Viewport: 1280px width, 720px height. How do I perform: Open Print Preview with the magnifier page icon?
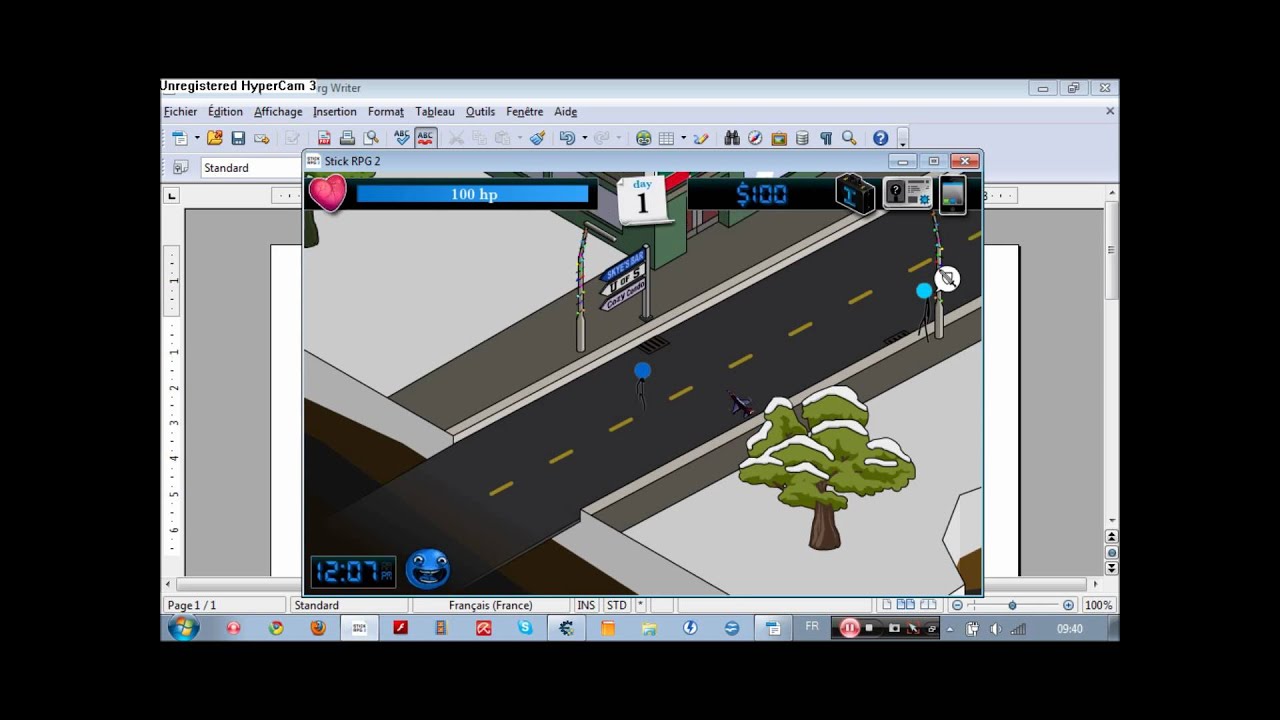pyautogui.click(x=371, y=138)
